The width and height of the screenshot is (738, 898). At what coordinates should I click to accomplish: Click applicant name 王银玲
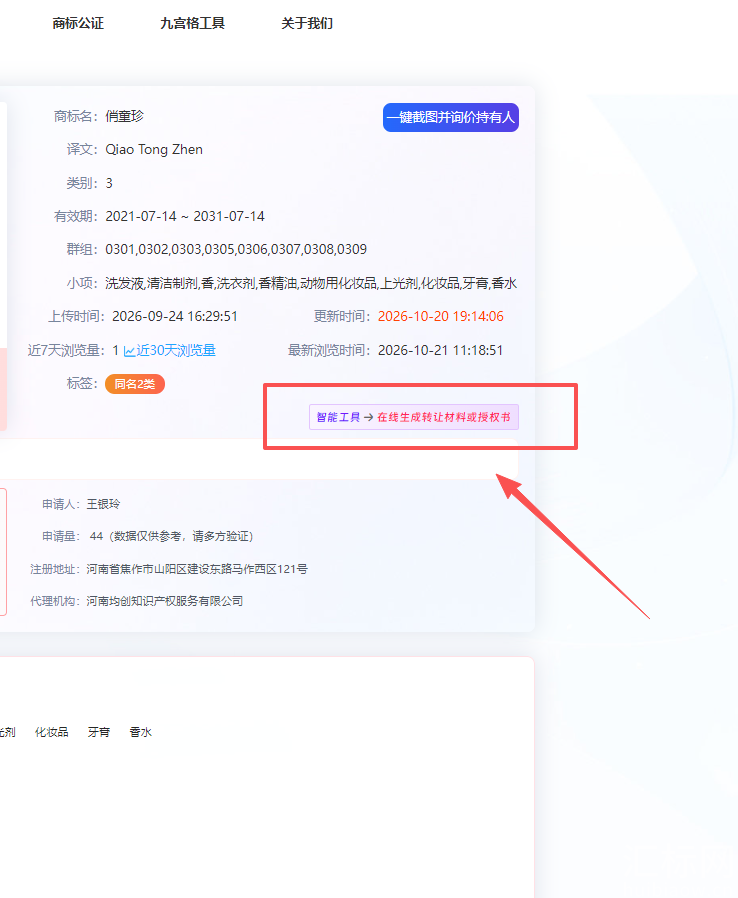pyautogui.click(x=103, y=504)
